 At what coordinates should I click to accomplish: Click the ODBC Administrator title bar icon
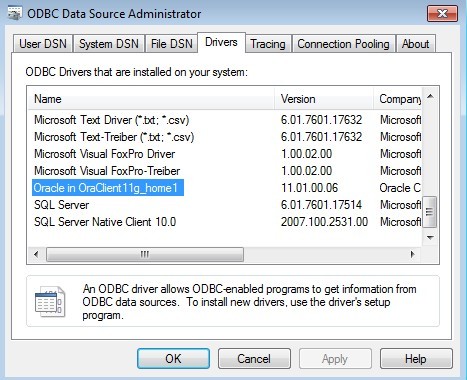pos(15,13)
